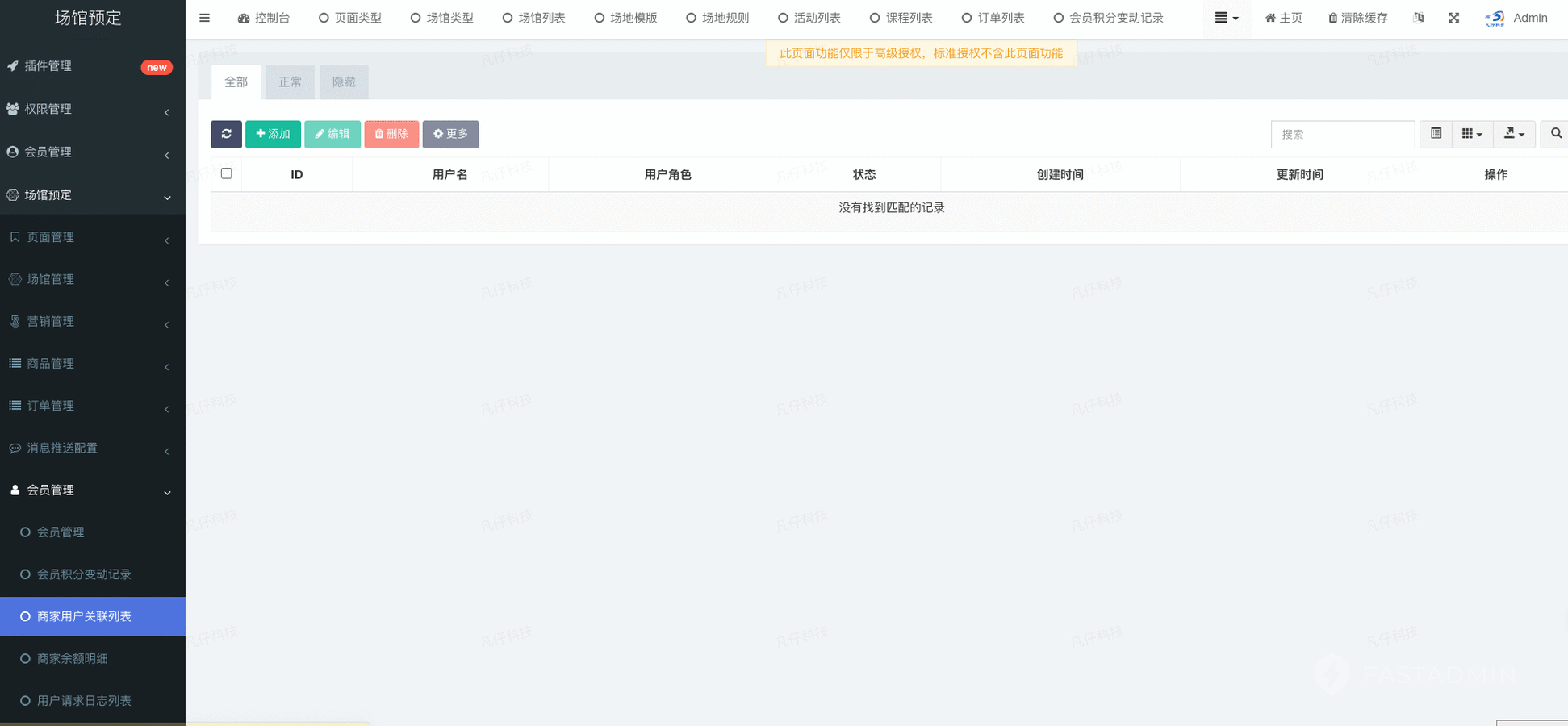Switch to the 正常 filter tab

[290, 82]
